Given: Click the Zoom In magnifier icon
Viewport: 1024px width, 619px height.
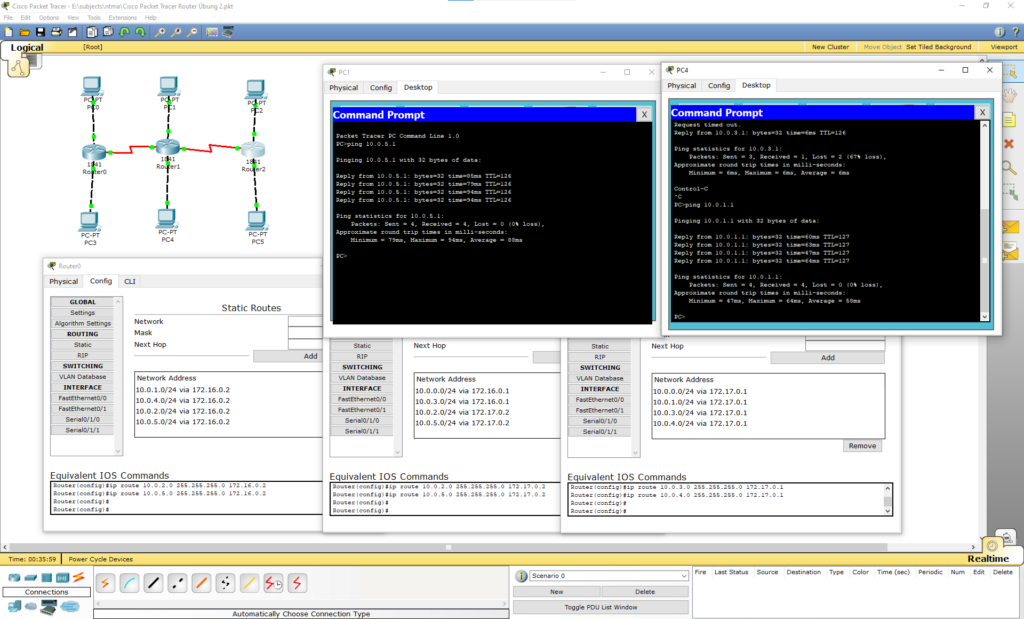Looking at the screenshot, I should coord(160,32).
